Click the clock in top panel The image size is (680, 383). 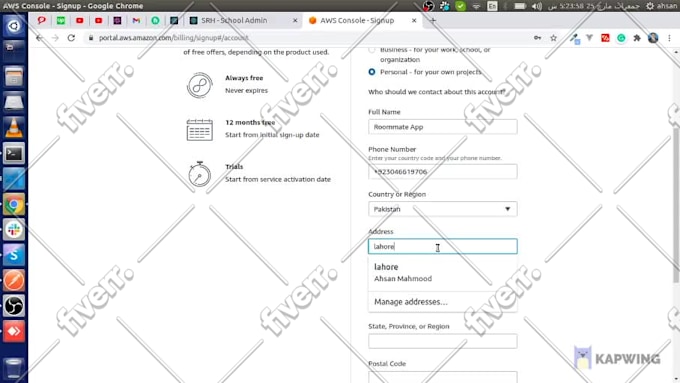point(593,6)
